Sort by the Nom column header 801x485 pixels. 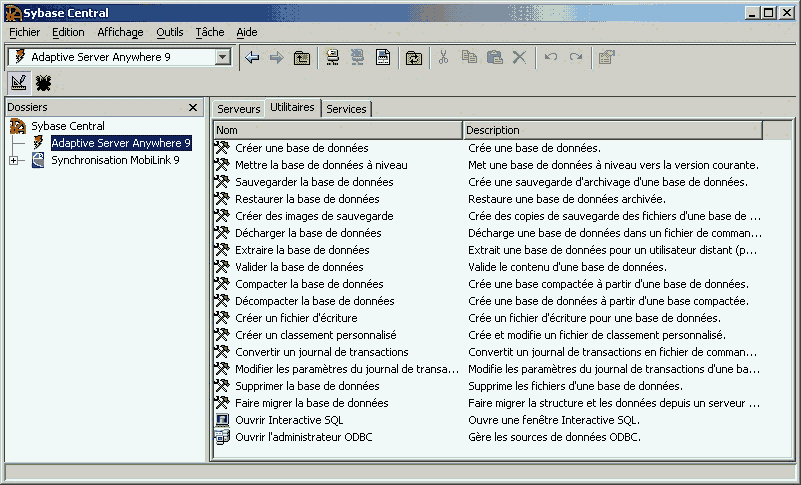(x=337, y=130)
